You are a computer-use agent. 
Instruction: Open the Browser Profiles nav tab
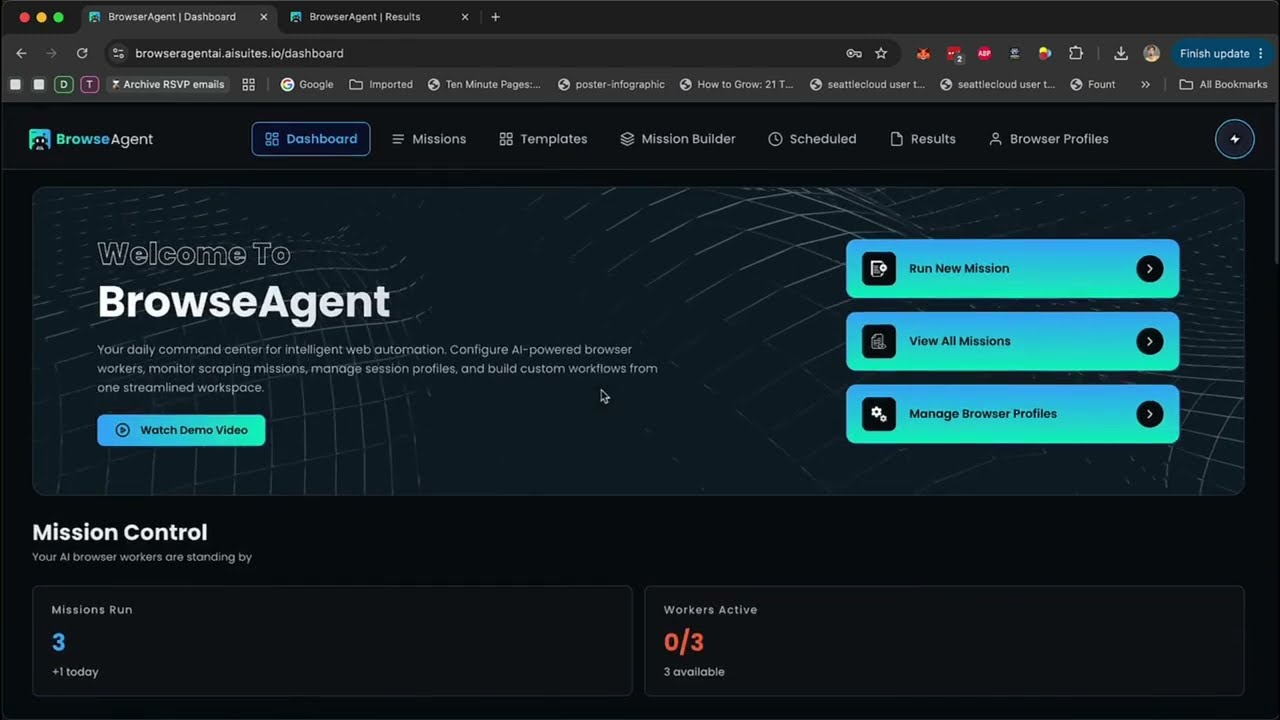(1049, 139)
